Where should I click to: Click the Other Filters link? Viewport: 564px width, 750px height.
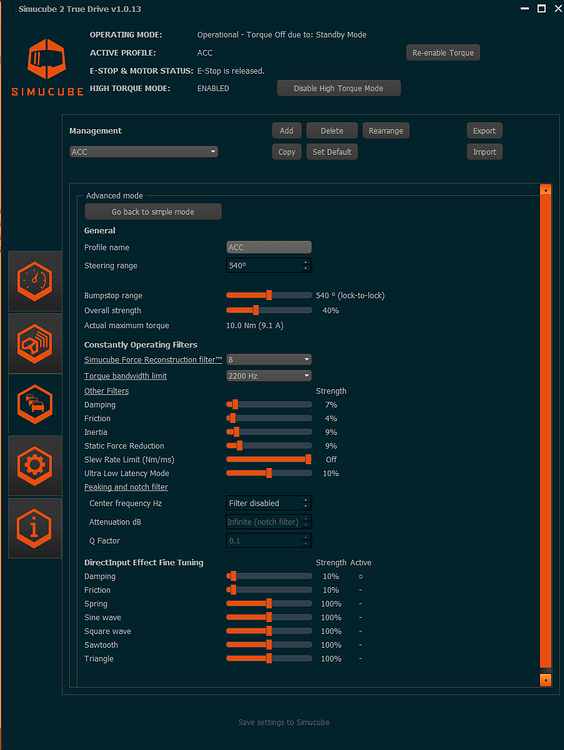click(106, 391)
